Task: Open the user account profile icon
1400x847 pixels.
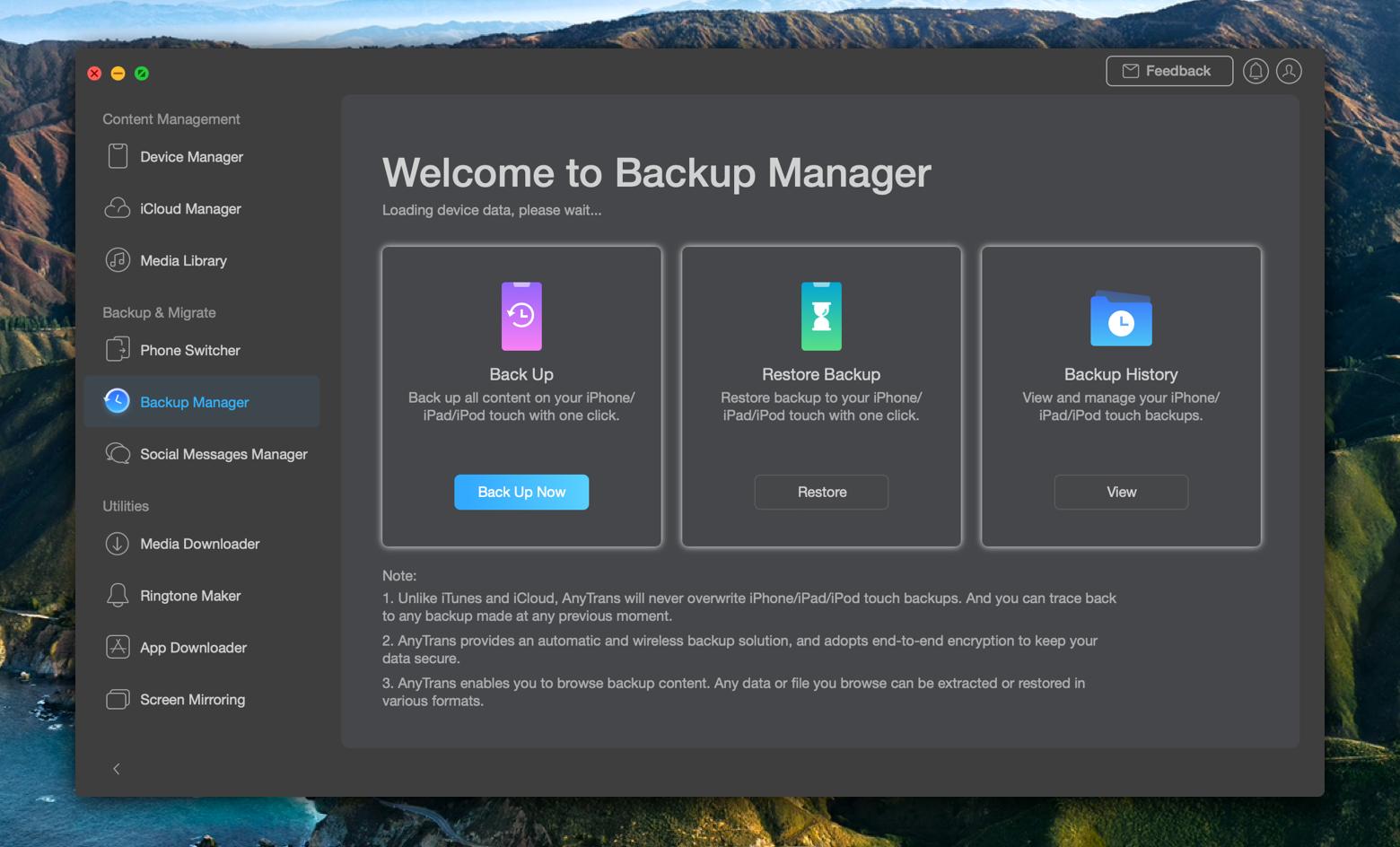Action: point(1289,71)
